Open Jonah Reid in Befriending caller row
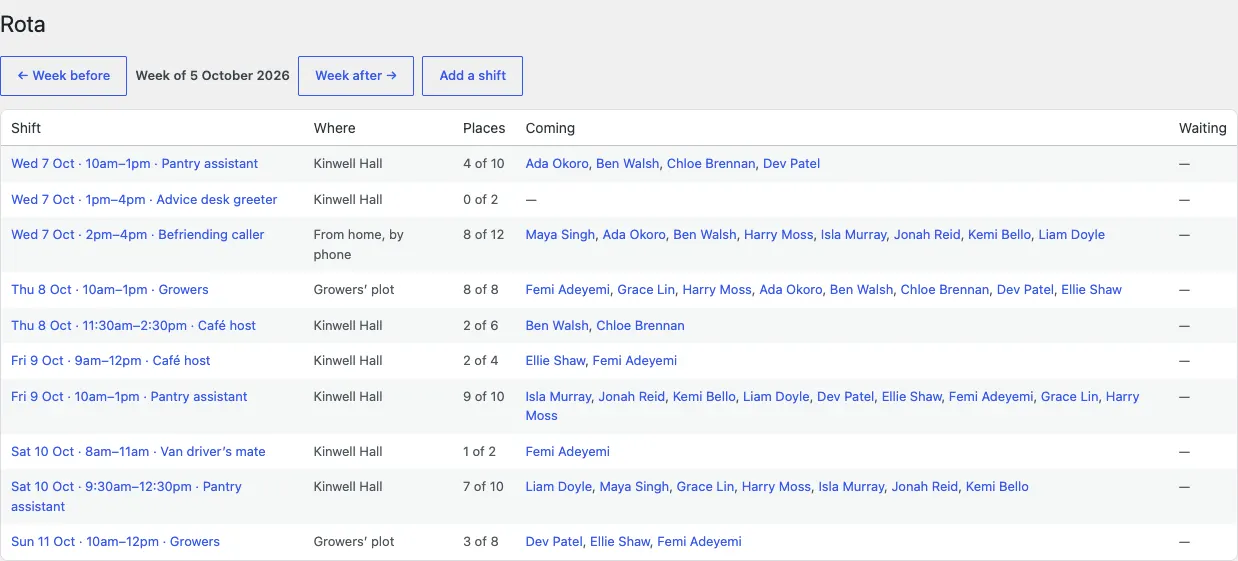The image size is (1238, 561). click(x=927, y=235)
